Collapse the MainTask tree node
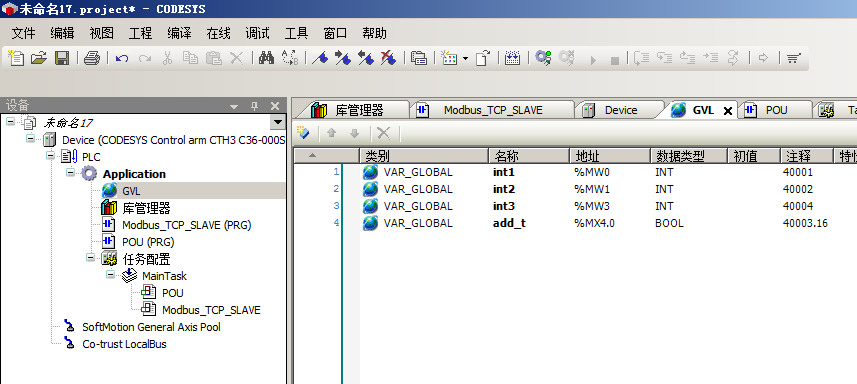Image resolution: width=857 pixels, height=384 pixels. click(x=110, y=275)
